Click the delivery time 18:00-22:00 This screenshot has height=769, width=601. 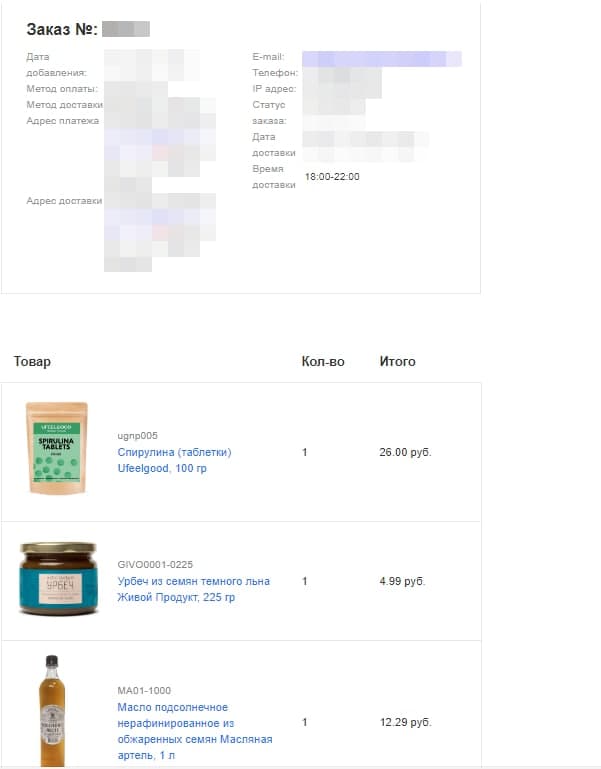(x=332, y=177)
